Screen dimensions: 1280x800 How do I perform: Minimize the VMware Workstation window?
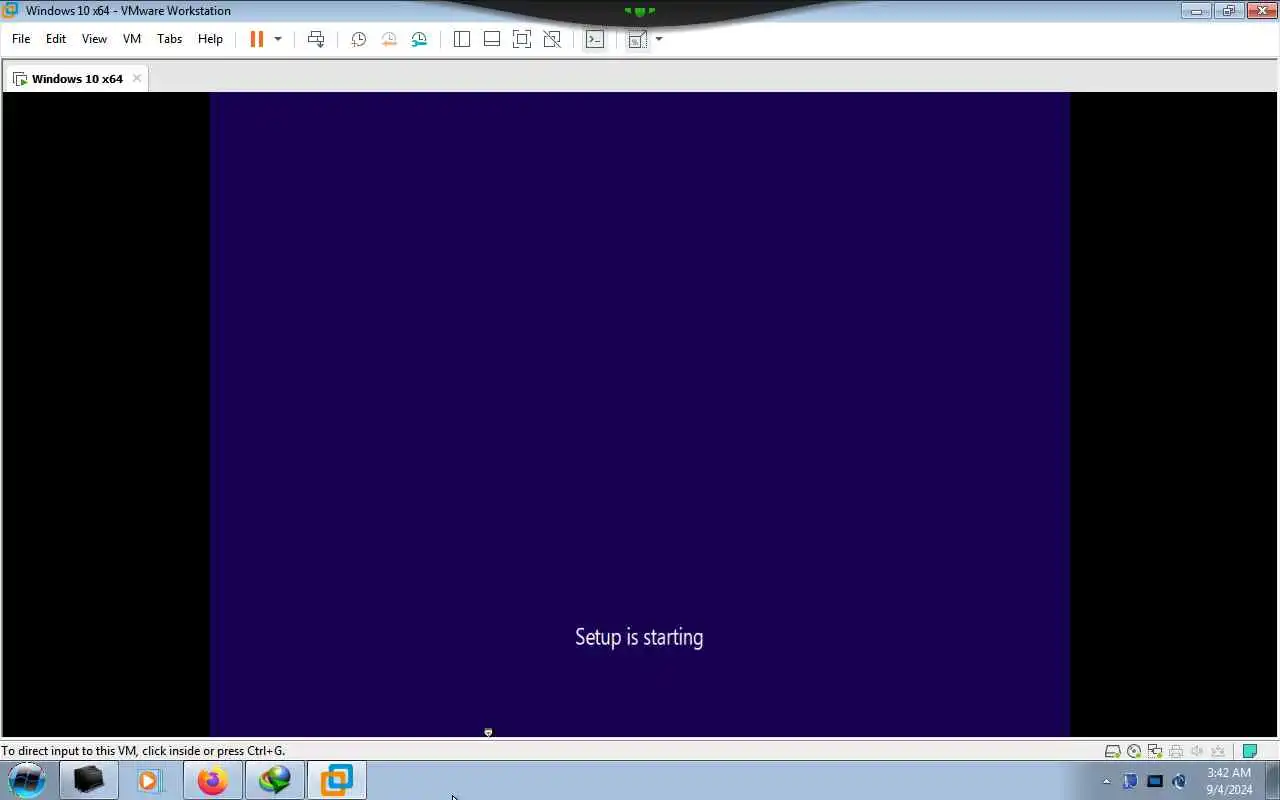coord(1196,11)
